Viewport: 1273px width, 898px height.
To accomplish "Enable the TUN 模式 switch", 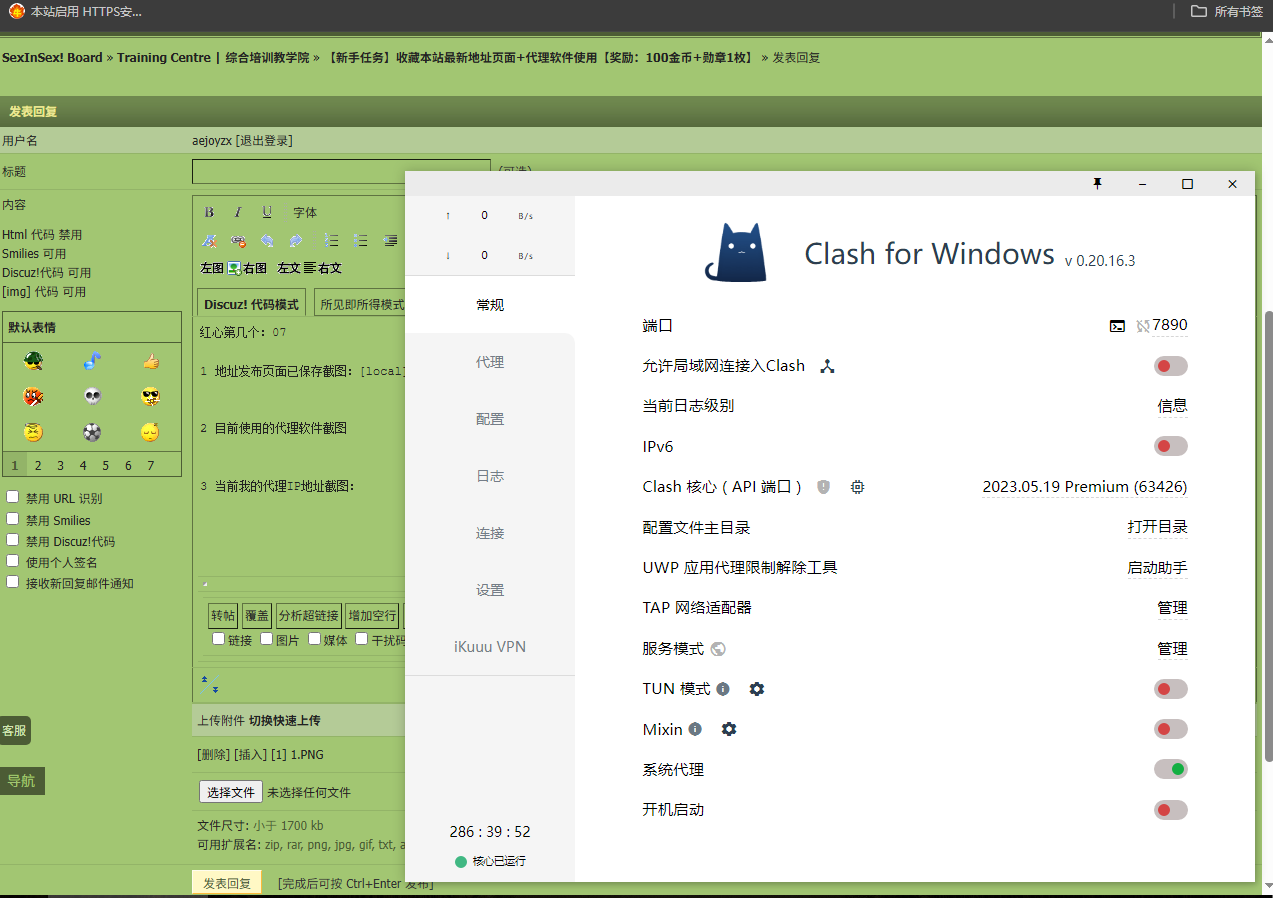I will point(1171,689).
